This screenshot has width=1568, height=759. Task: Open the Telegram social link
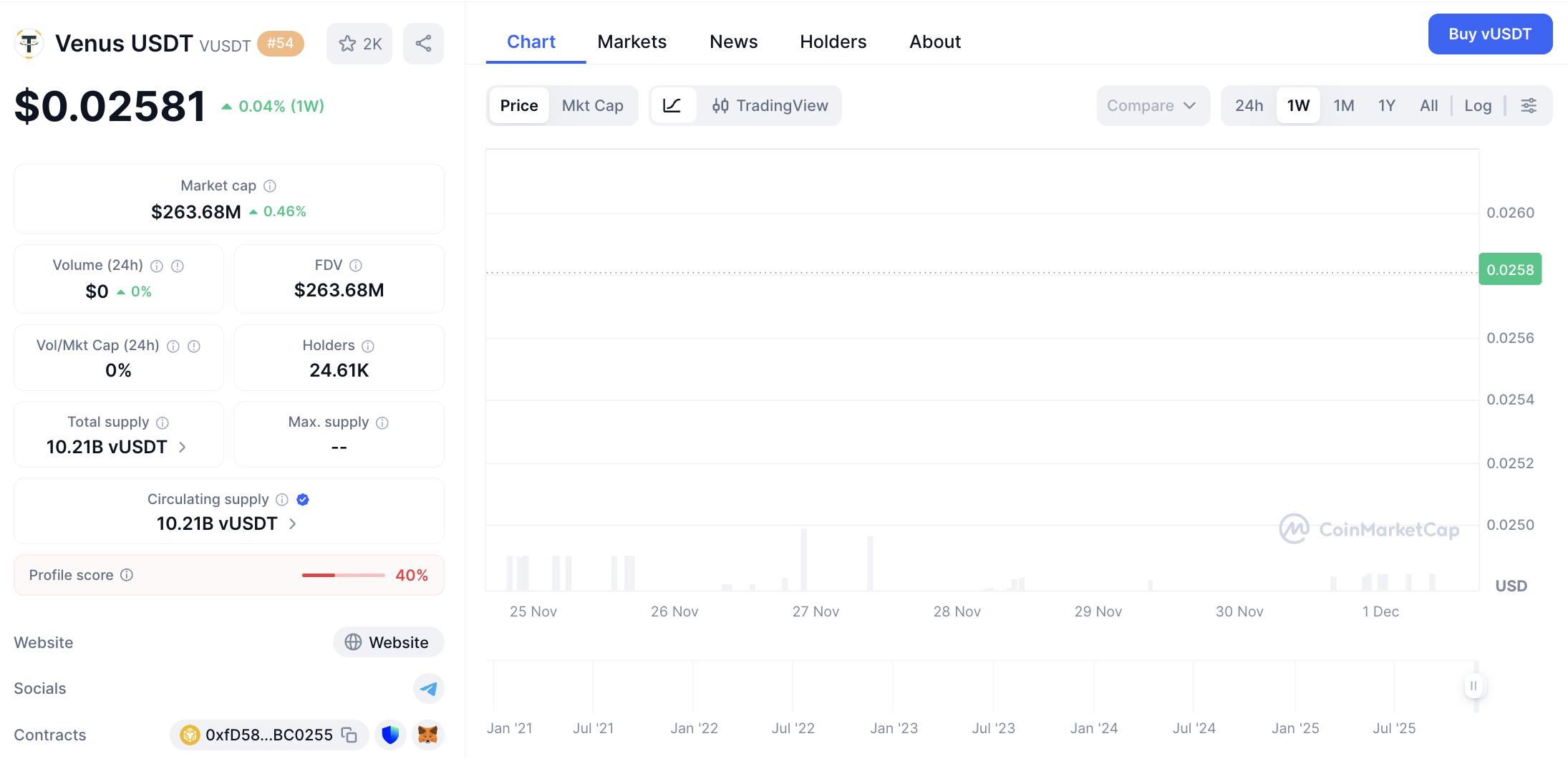428,689
